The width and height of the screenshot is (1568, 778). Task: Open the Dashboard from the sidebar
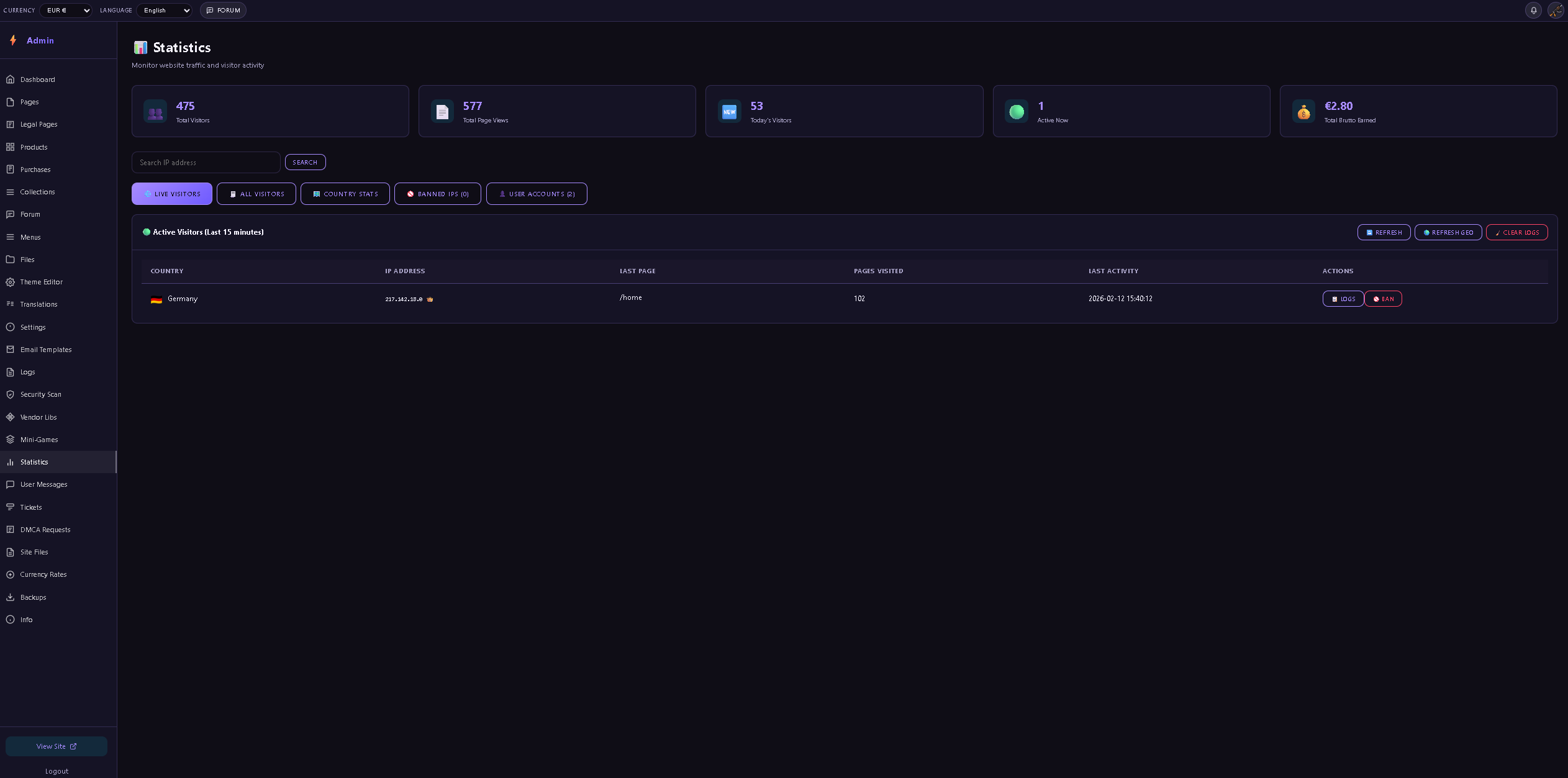pyautogui.click(x=37, y=79)
